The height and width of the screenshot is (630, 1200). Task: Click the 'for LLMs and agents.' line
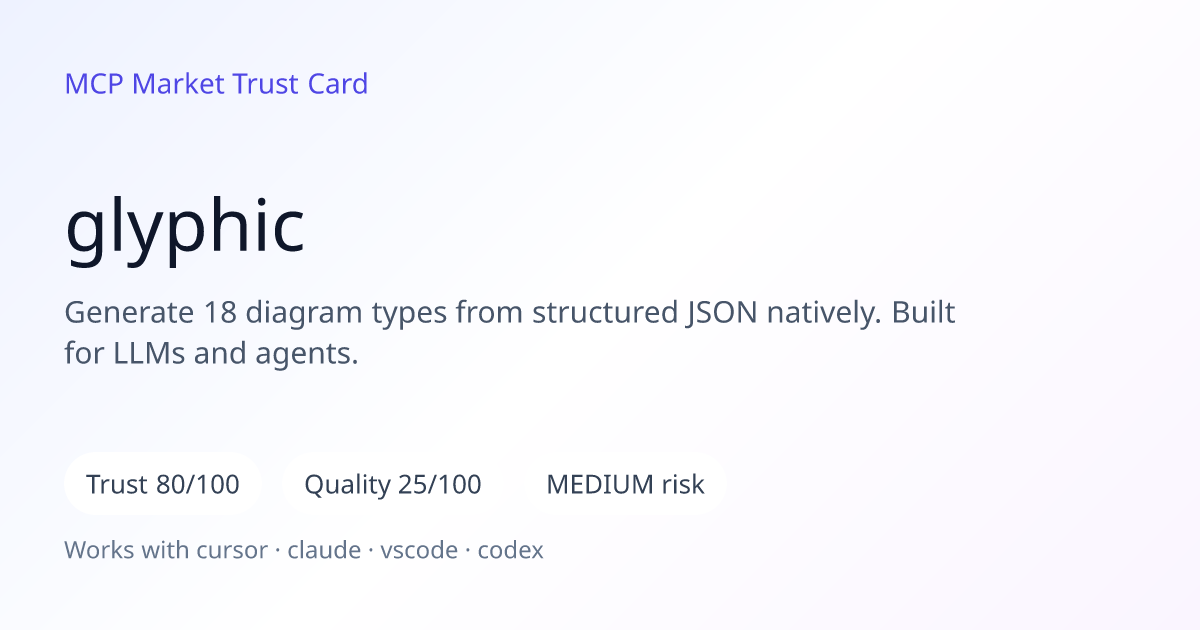pos(211,354)
